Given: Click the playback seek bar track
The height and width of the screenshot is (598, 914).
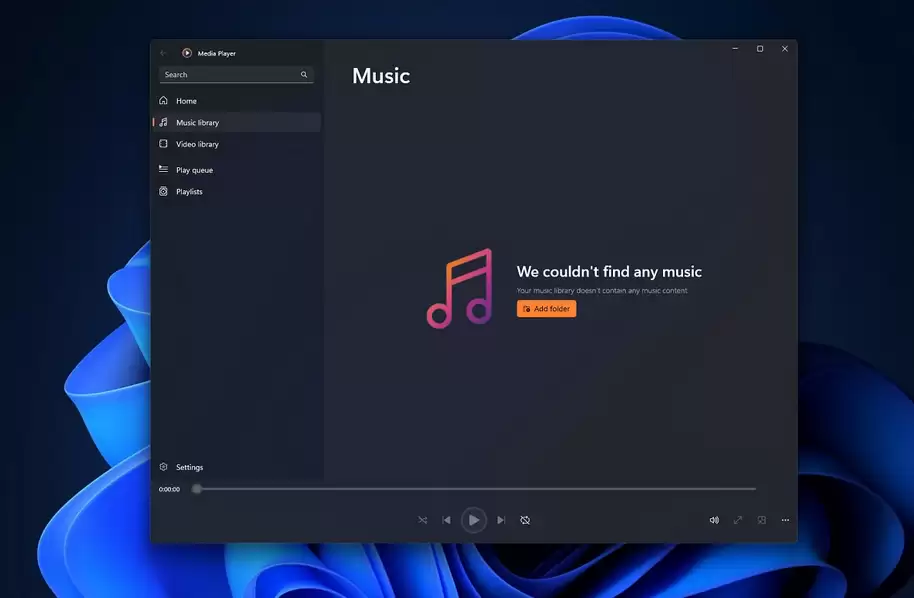Looking at the screenshot, I should pos(476,489).
